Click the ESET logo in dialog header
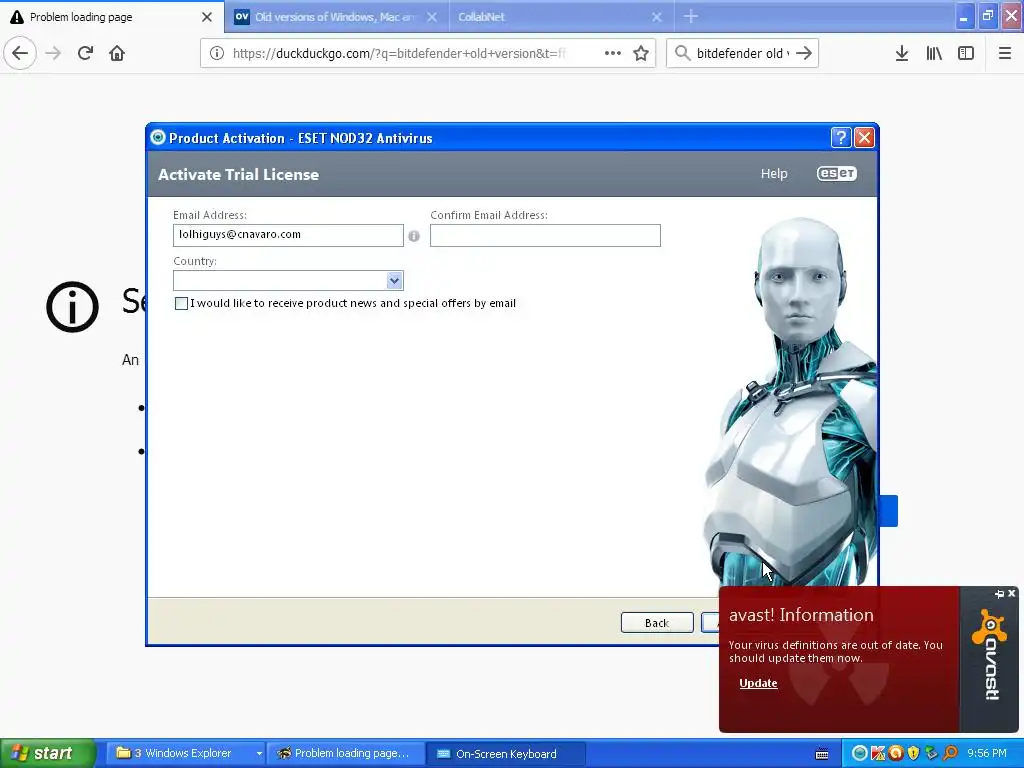 [x=837, y=174]
